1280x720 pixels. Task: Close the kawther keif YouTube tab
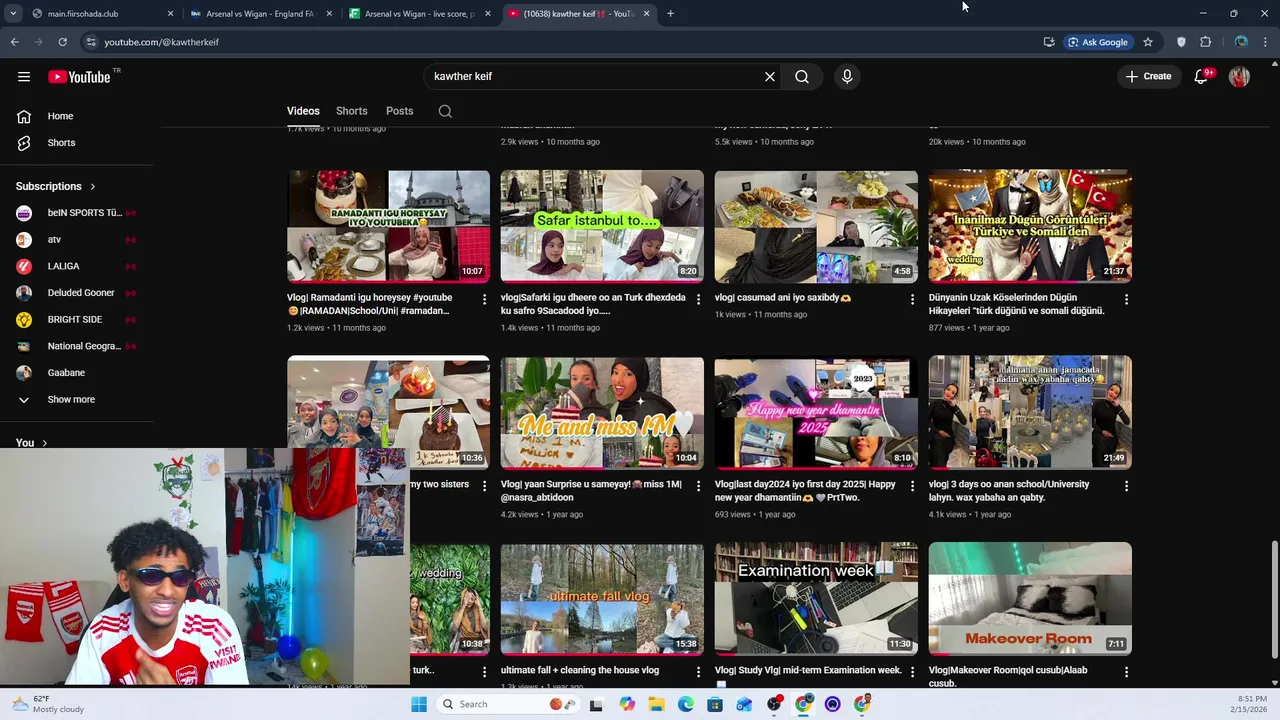646,14
